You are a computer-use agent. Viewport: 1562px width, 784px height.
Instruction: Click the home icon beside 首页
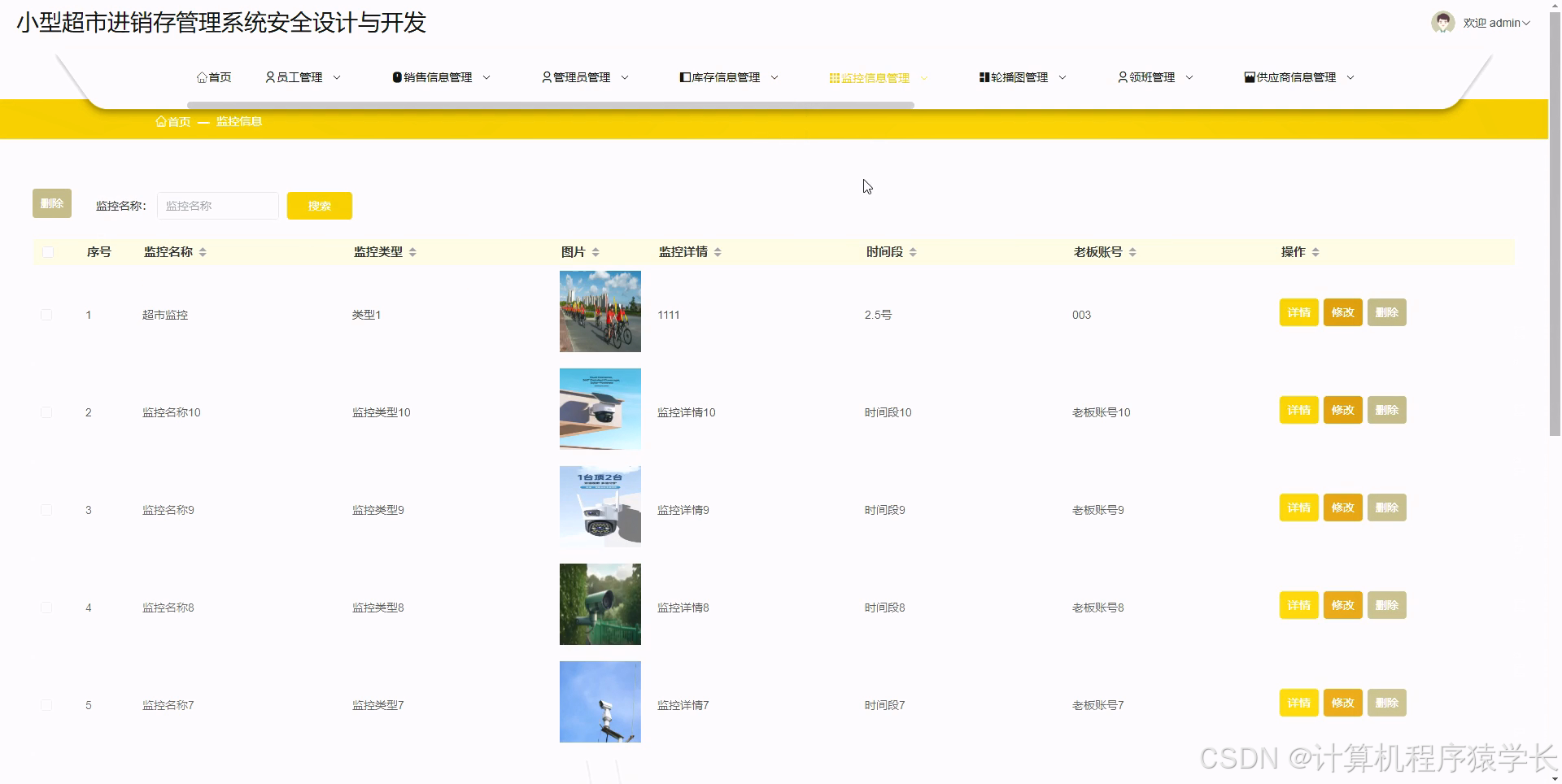[x=202, y=77]
